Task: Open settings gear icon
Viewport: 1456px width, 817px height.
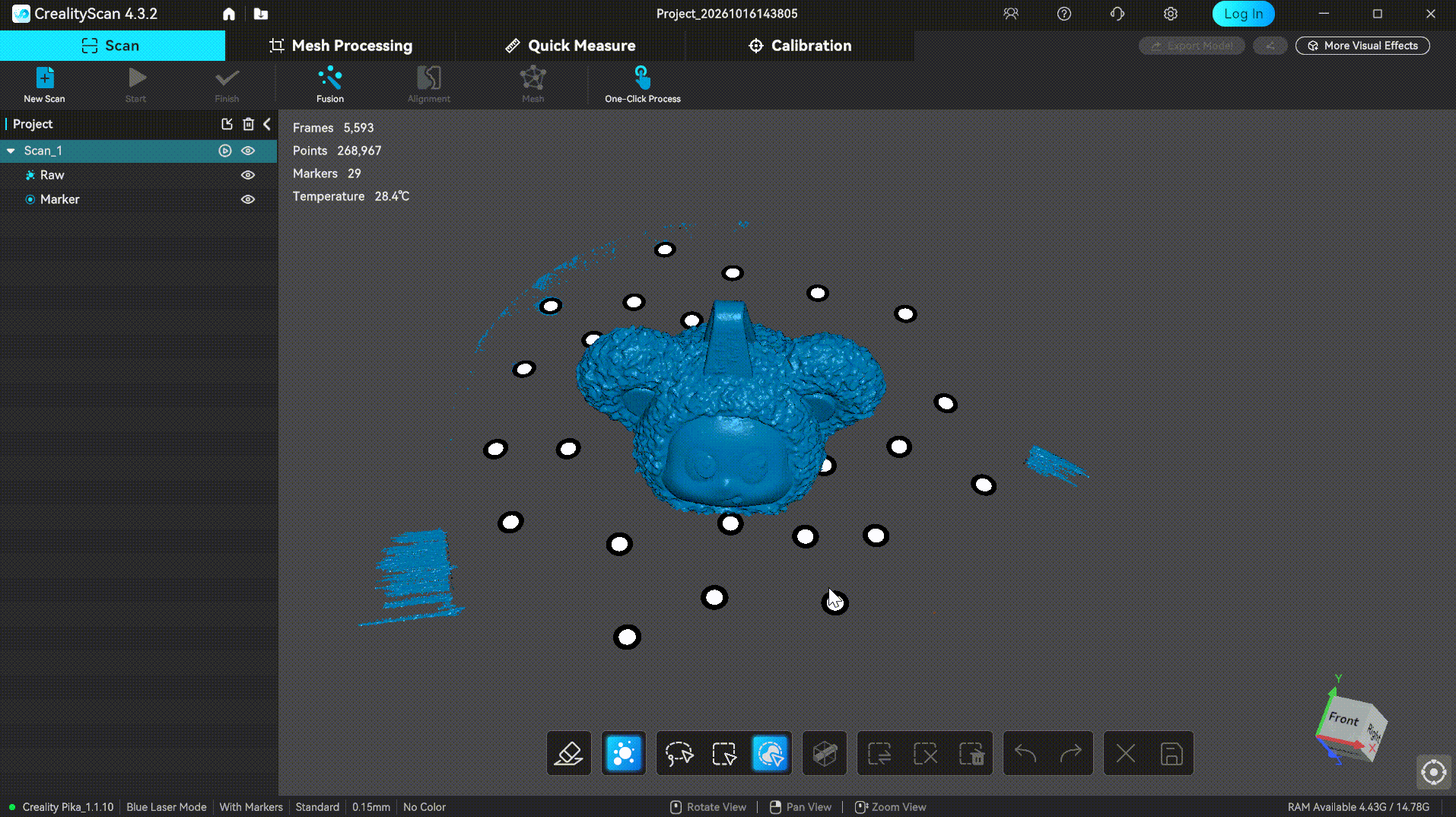Action: click(1171, 14)
